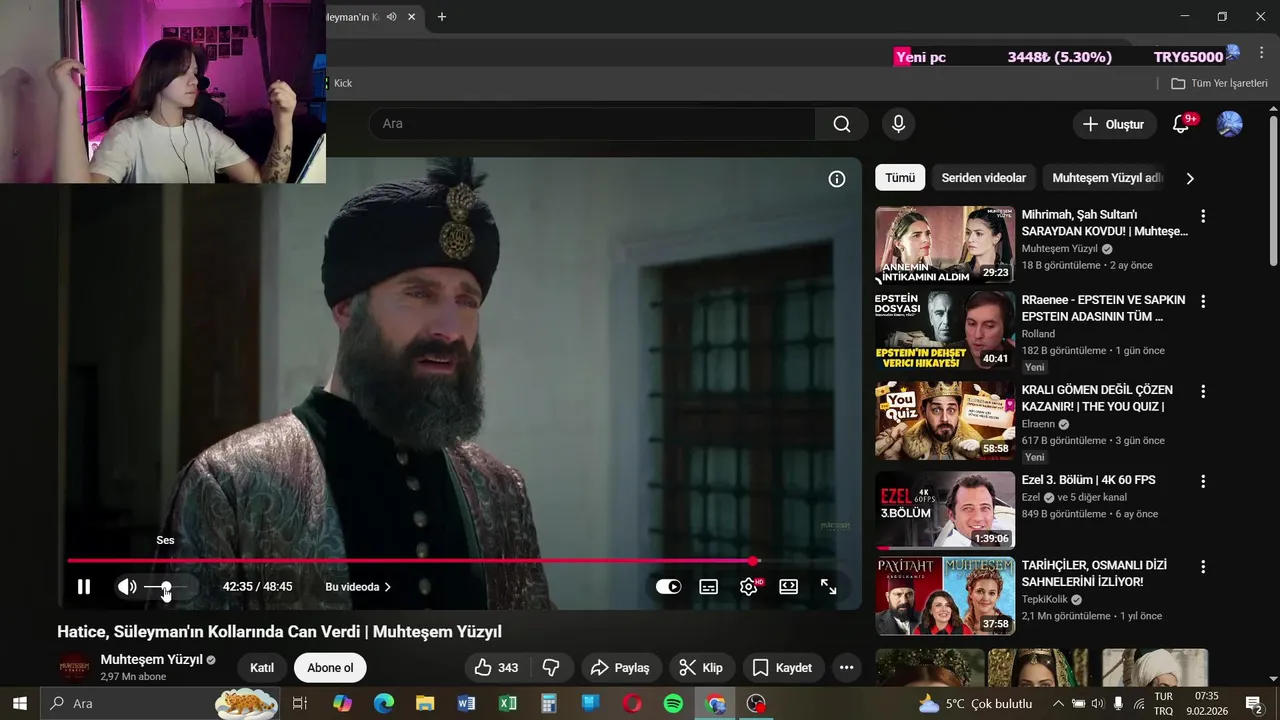Click the YouTube search magnifier button

coord(842,124)
